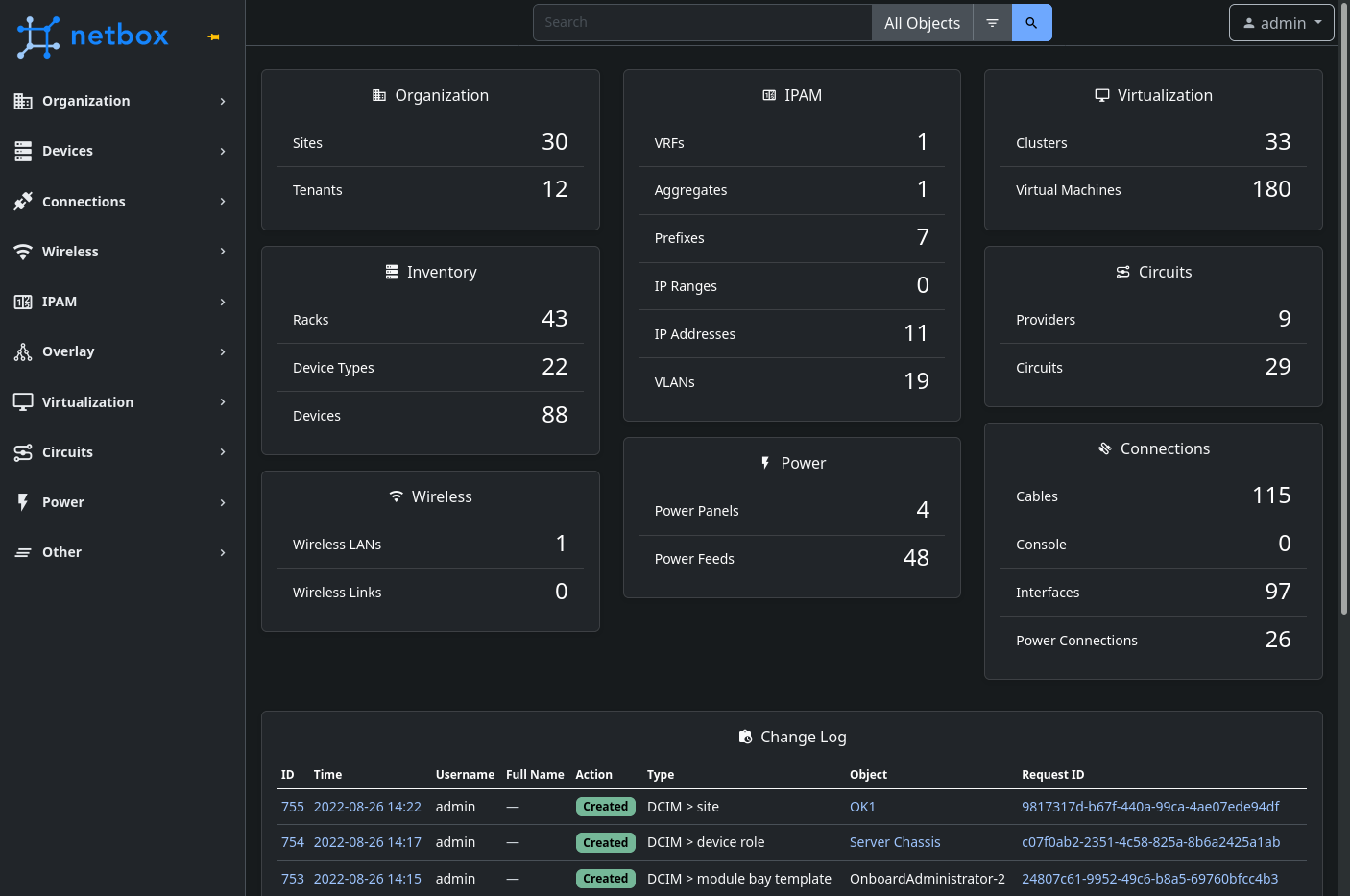The width and height of the screenshot is (1350, 896).
Task: Click the Power bolt icon in the sidebar
Action: tap(23, 502)
